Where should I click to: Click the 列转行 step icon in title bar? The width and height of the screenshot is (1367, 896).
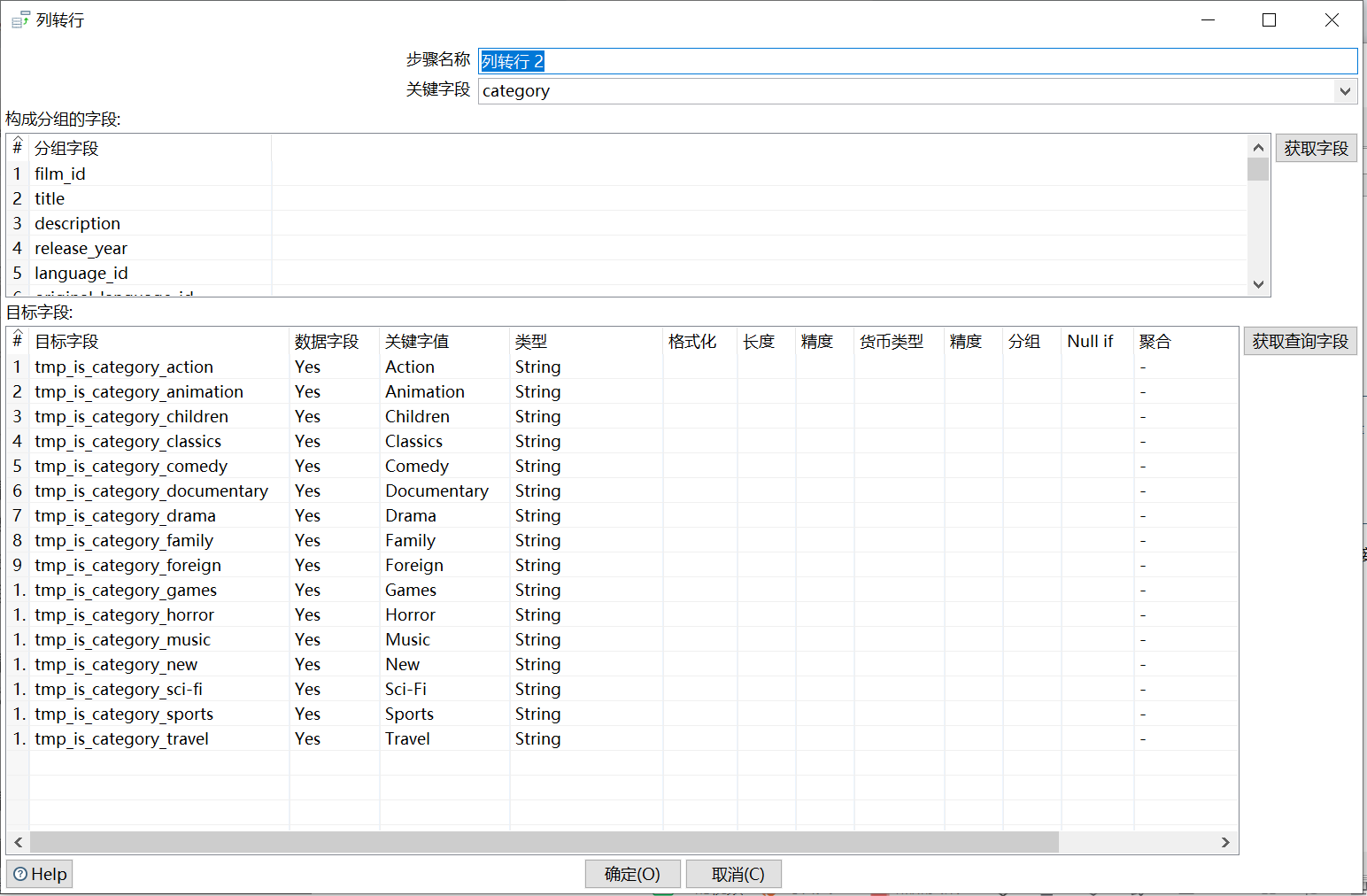click(x=19, y=19)
